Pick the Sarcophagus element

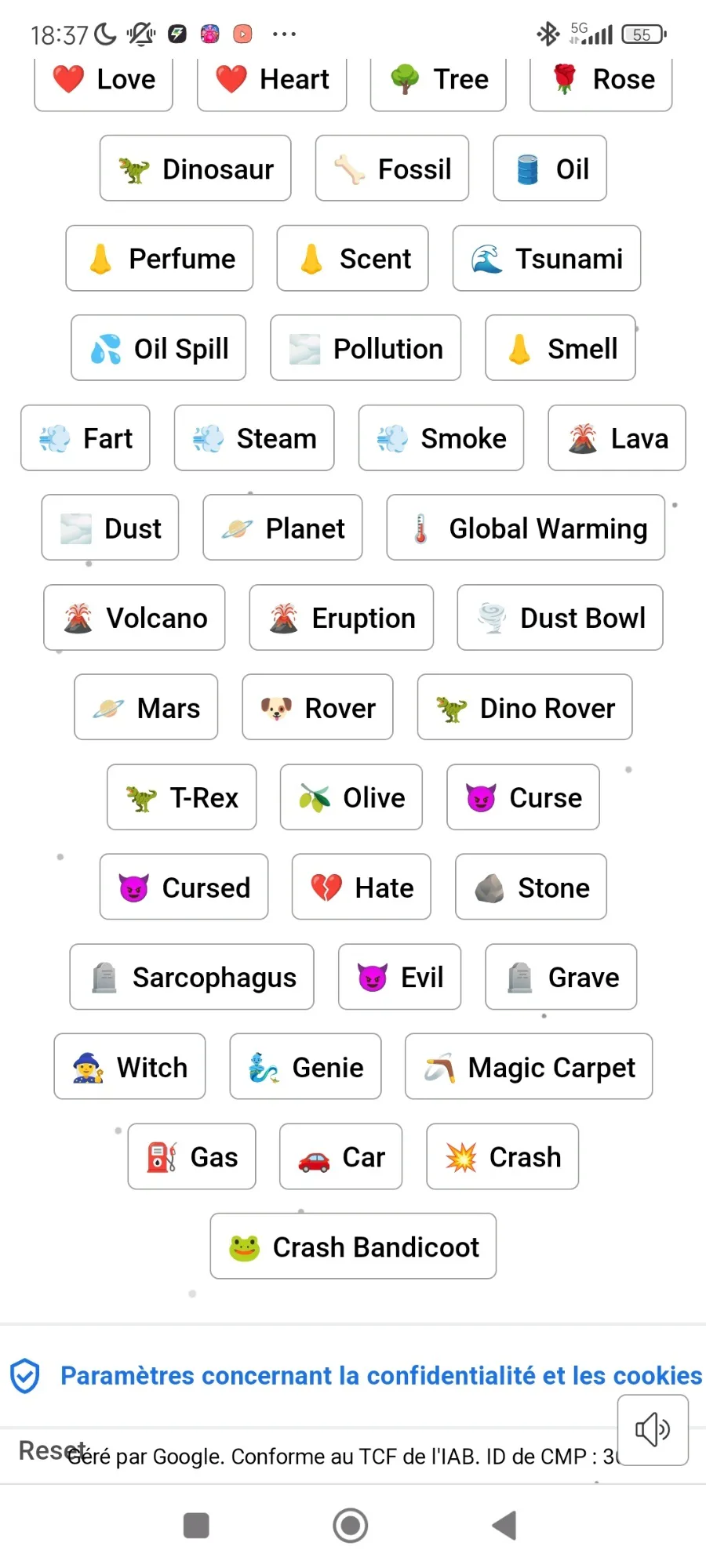(x=191, y=978)
